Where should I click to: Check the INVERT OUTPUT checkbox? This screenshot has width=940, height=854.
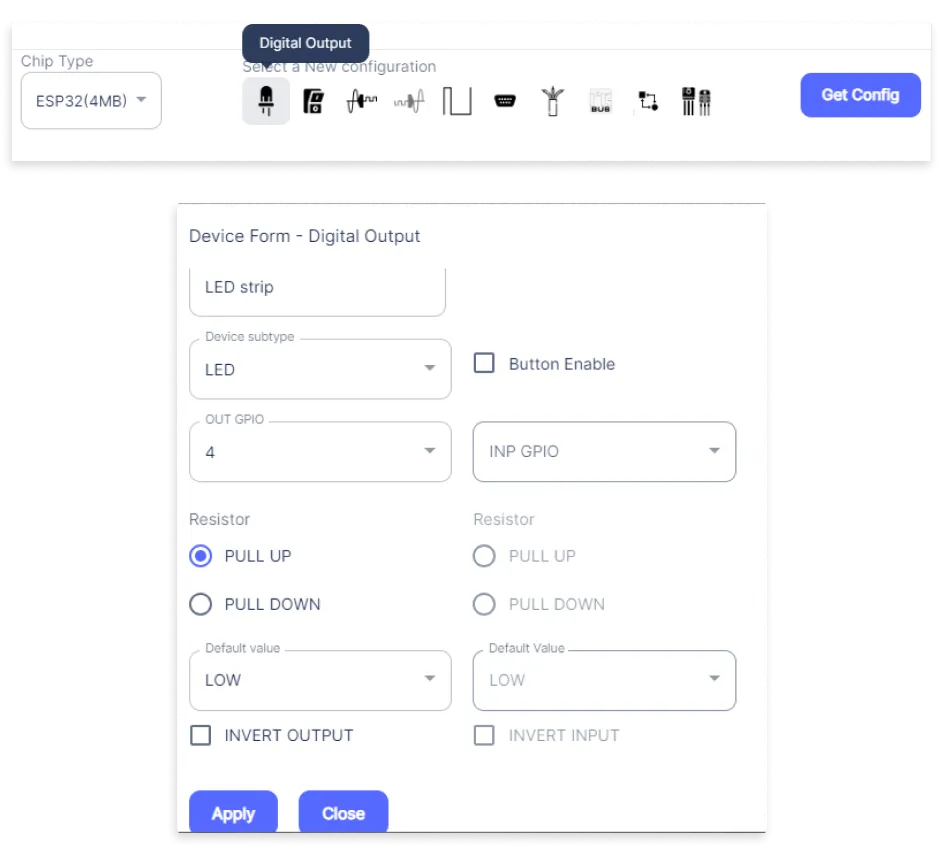click(201, 735)
